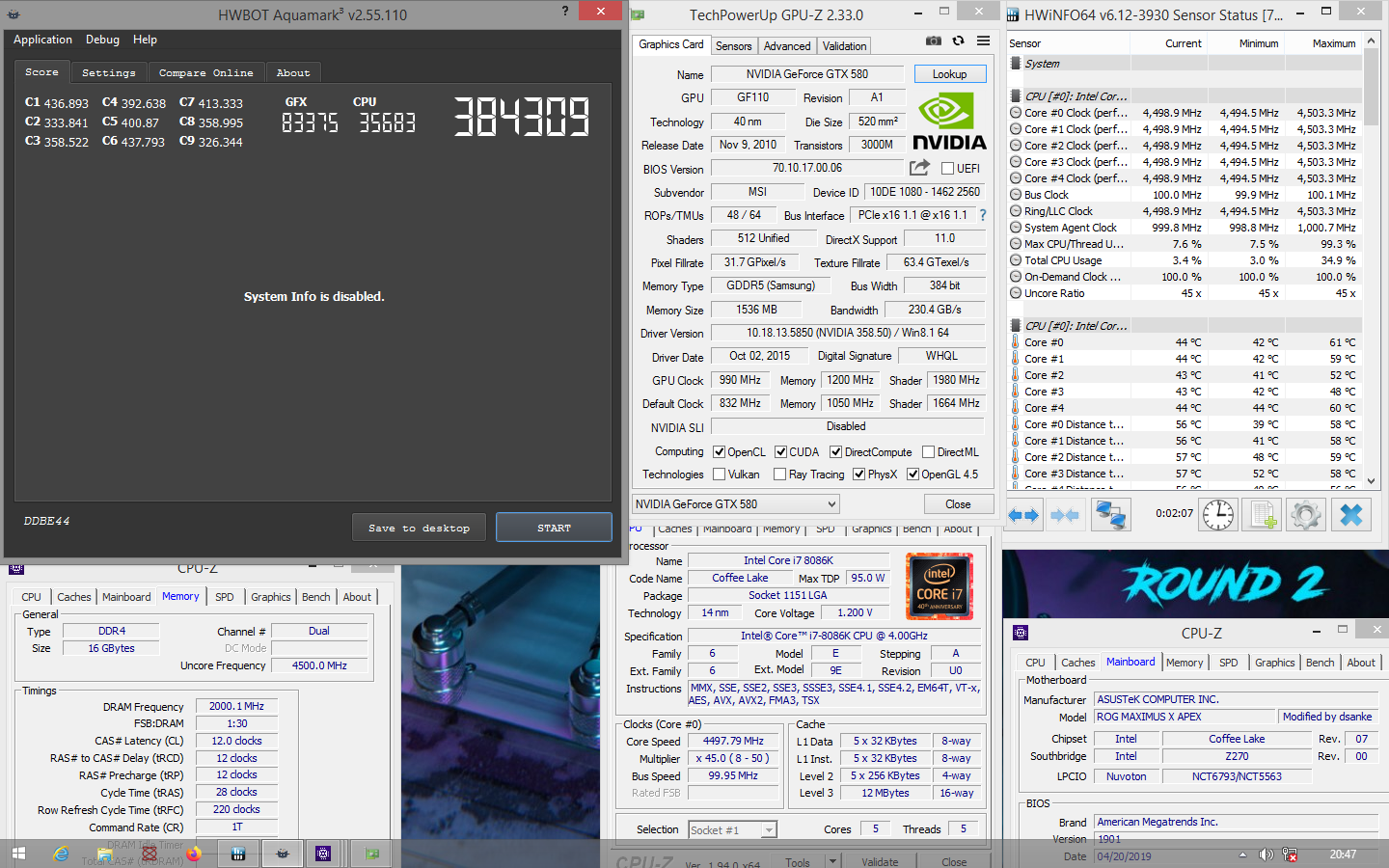This screenshot has width=1389, height=868.
Task: Toggle the DirectML checkbox
Action: pyautogui.click(x=928, y=452)
